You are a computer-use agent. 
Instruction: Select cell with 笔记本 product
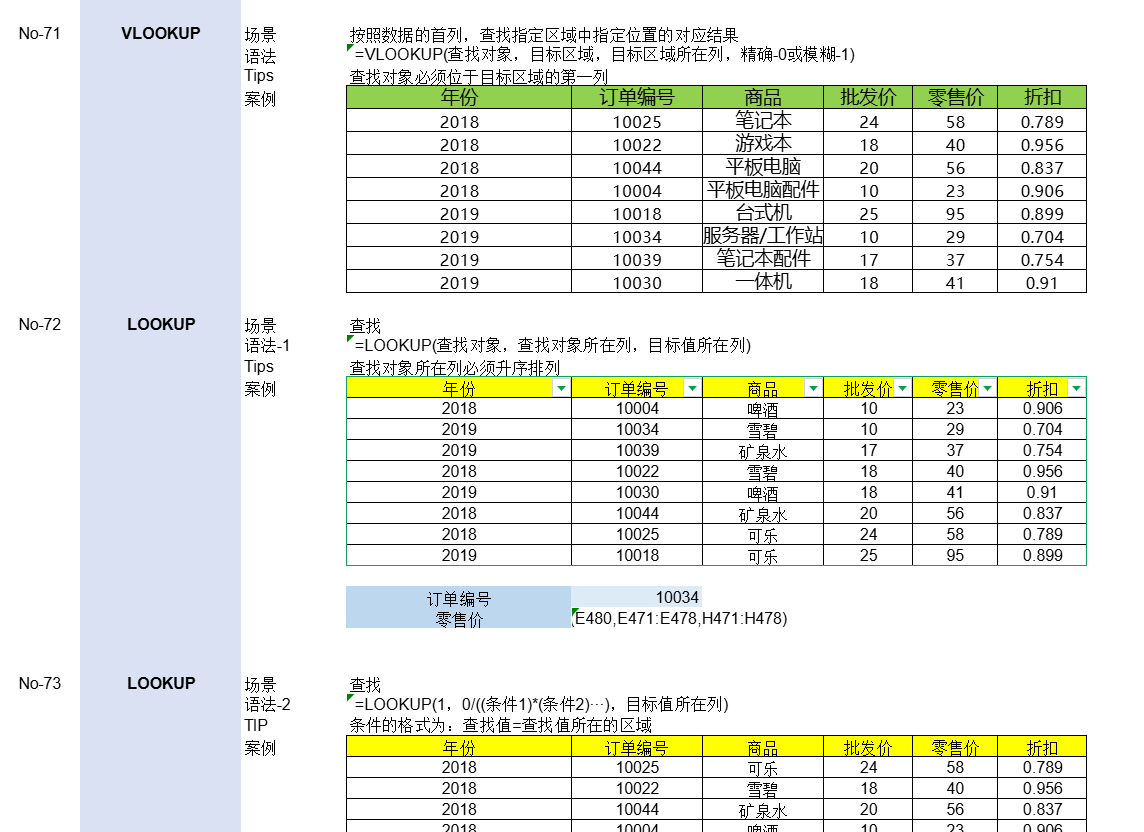(763, 121)
